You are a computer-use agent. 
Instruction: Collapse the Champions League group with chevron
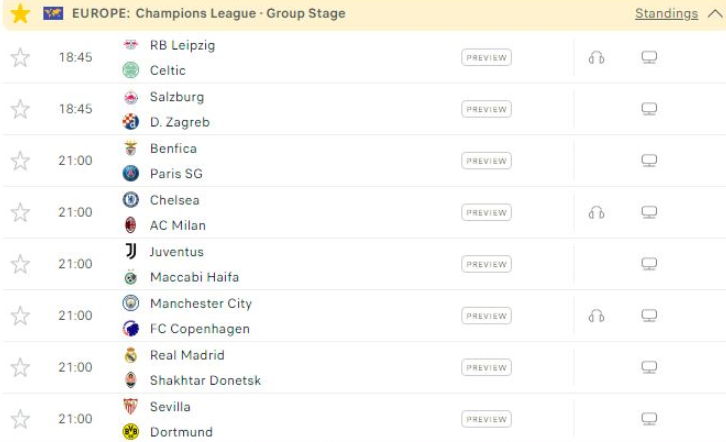click(715, 14)
